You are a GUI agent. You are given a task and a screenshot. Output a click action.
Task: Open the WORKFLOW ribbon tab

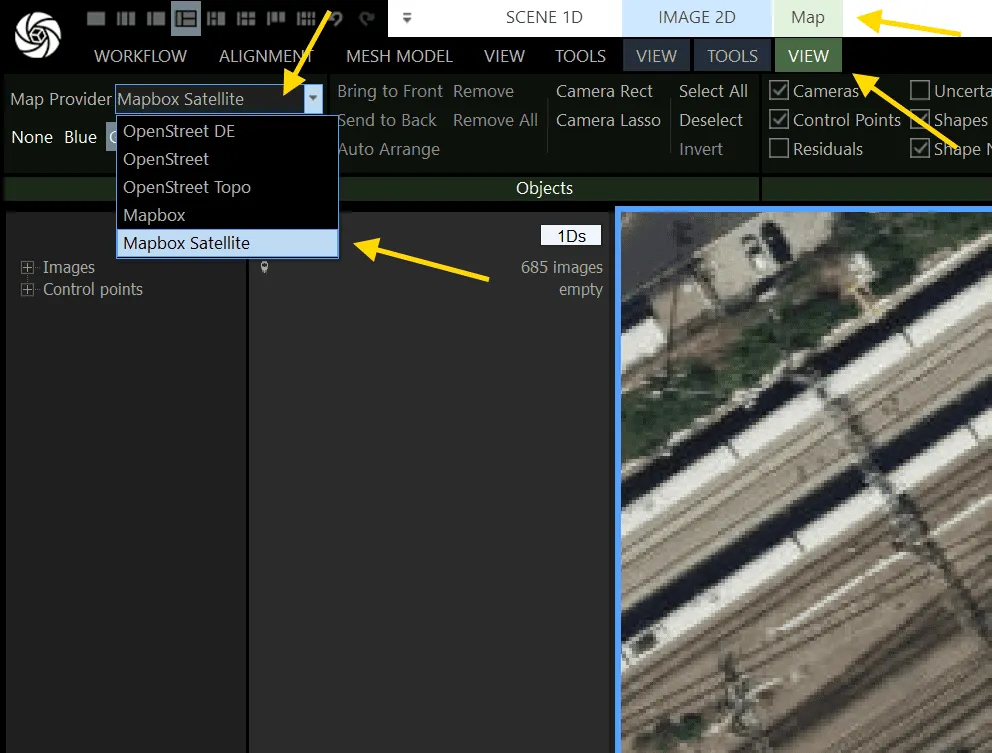140,56
